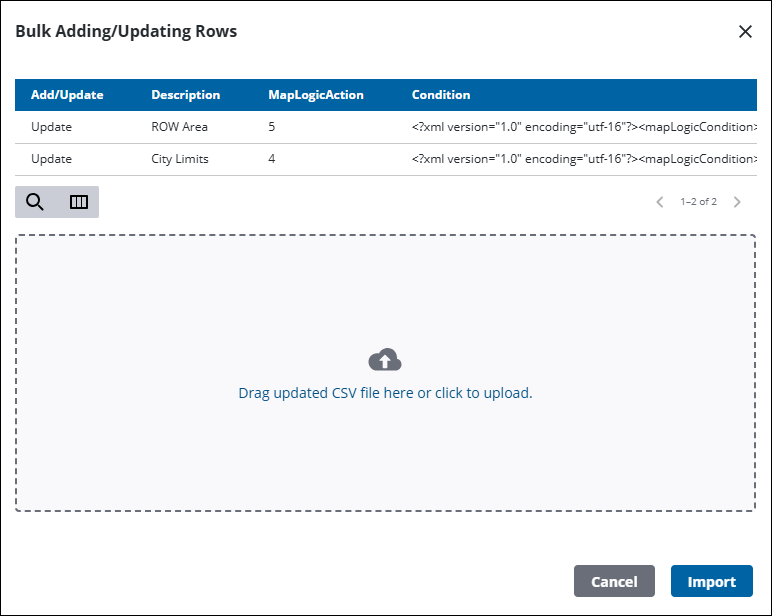Sort by the Add/Update column header
This screenshot has height=616, width=772.
(67, 95)
